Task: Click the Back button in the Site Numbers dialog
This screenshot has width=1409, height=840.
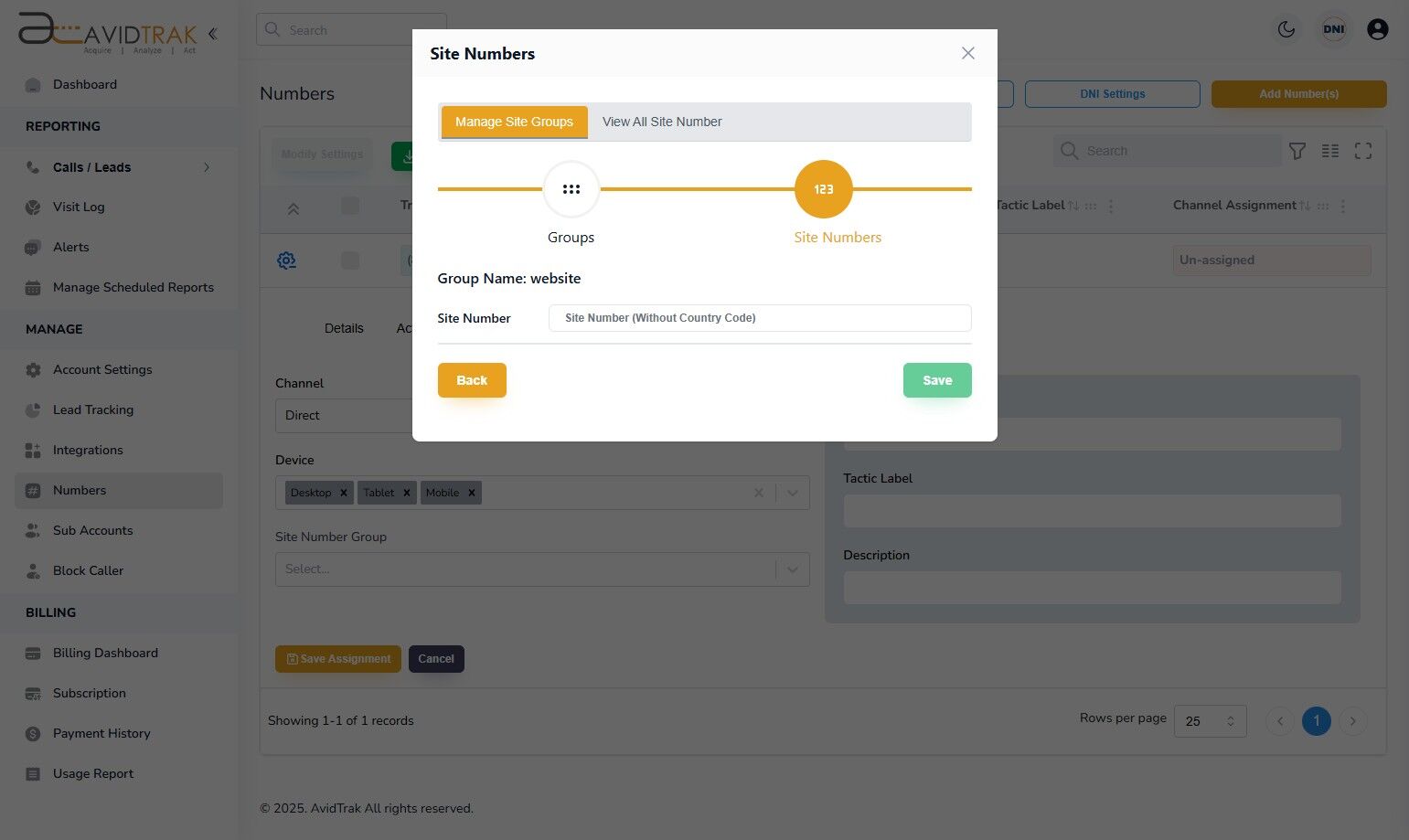Action: tap(472, 380)
